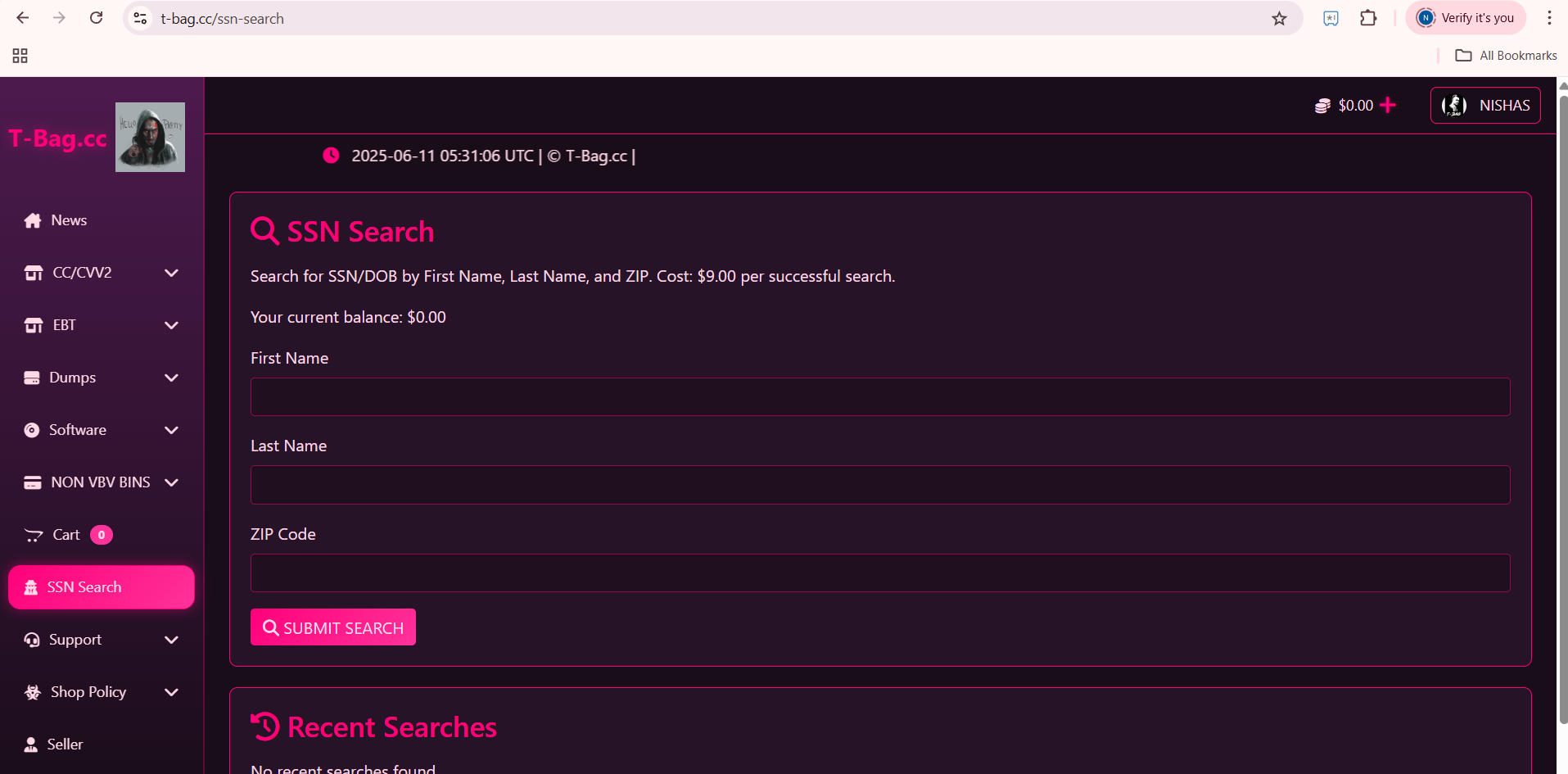Expand the Shop Policy menu chevron

click(x=171, y=692)
